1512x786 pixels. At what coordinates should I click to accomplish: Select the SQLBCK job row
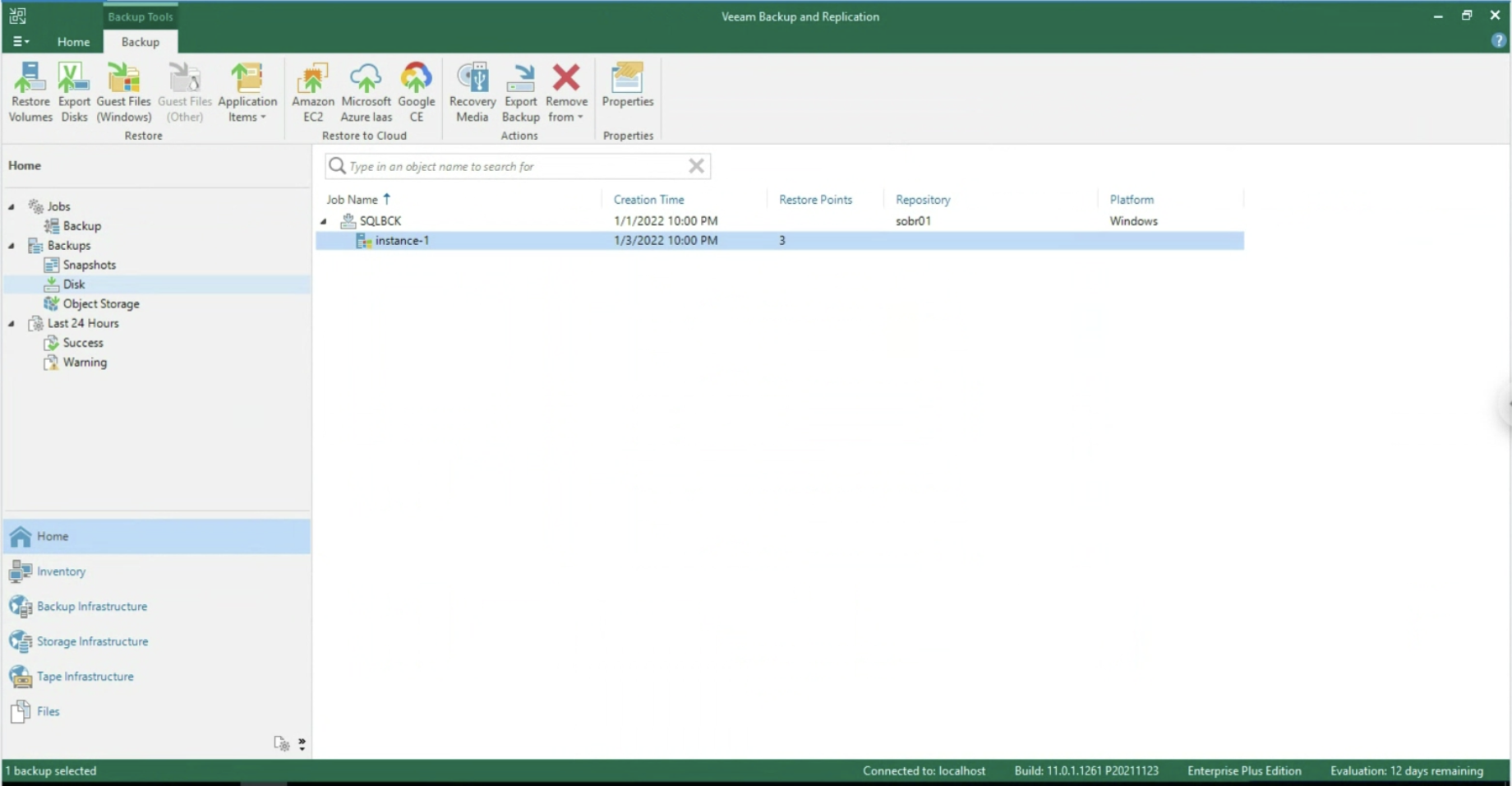click(x=779, y=221)
